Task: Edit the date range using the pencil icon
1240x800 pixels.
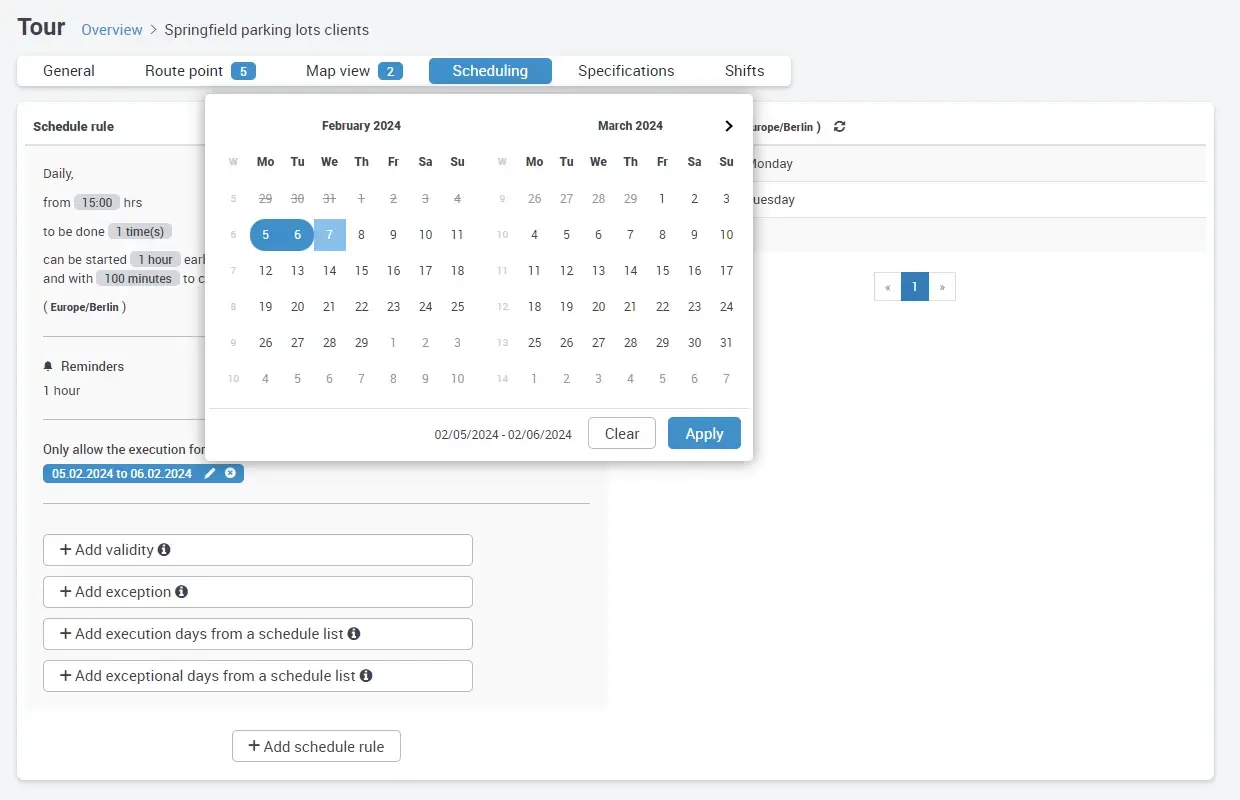Action: [x=210, y=473]
